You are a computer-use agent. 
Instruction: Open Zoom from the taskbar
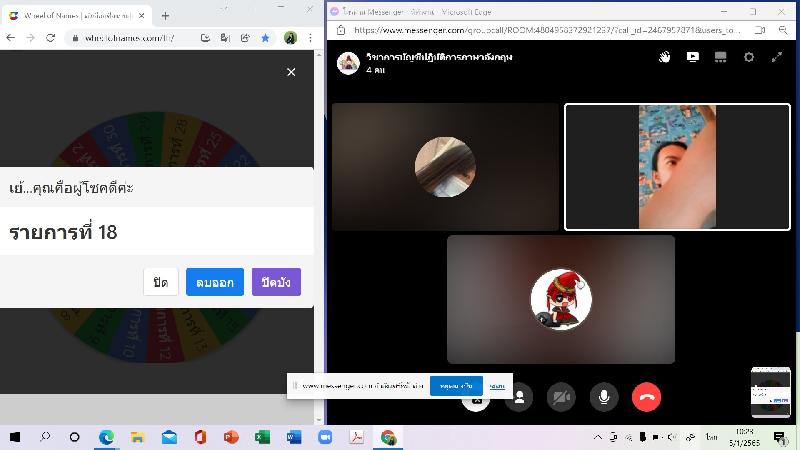pyautogui.click(x=324, y=438)
